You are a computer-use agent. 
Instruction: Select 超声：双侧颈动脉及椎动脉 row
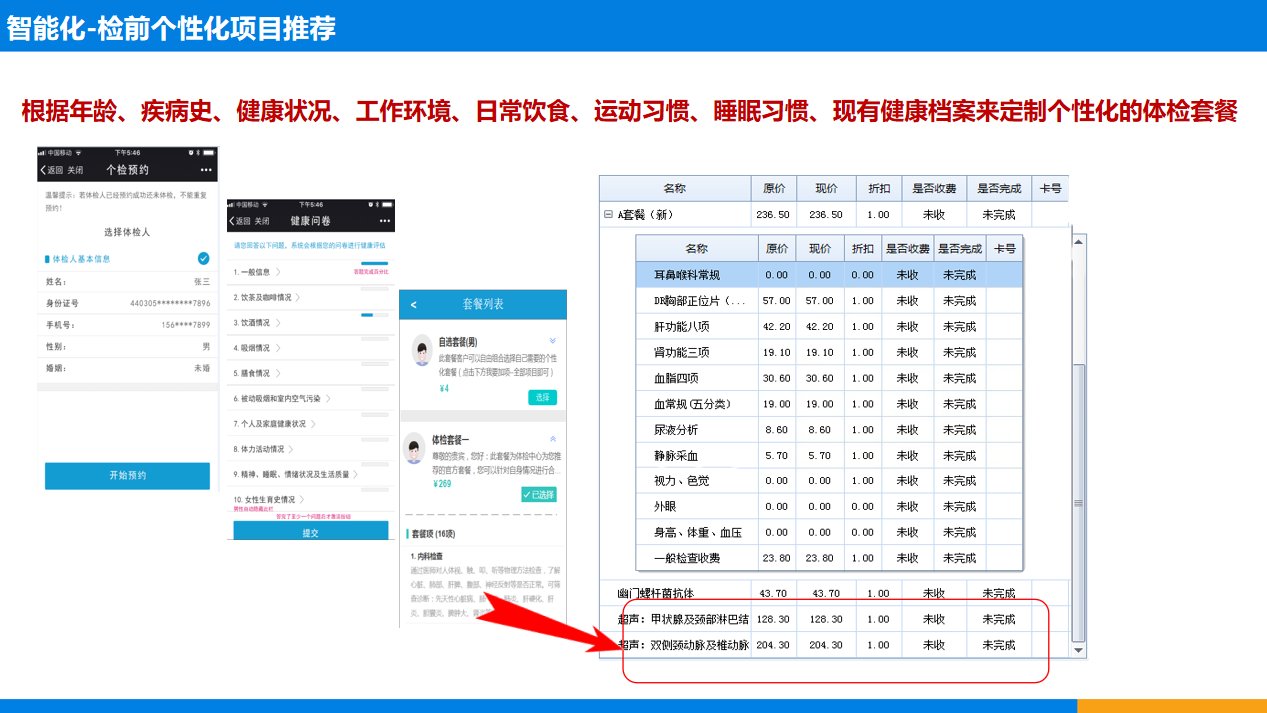pyautogui.click(x=834, y=645)
